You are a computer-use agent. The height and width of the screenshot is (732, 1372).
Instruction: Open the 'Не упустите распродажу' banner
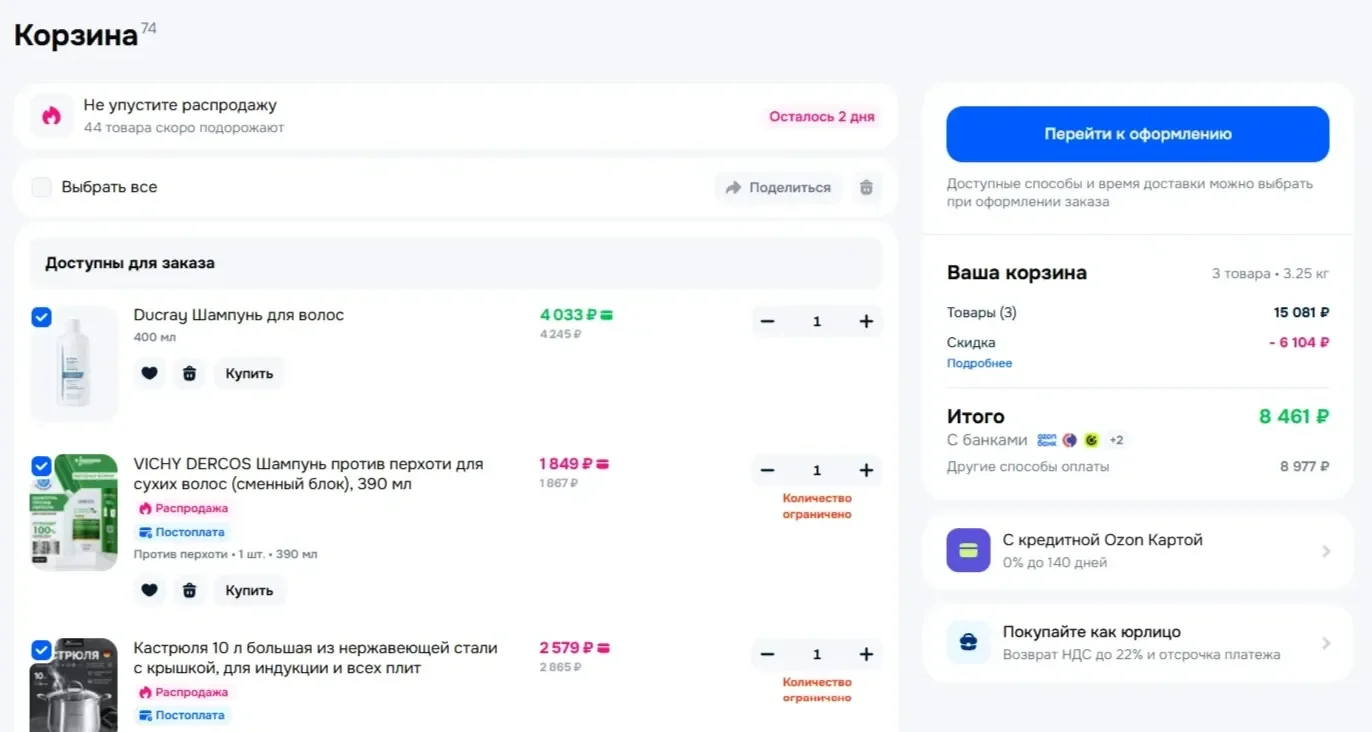(x=455, y=116)
